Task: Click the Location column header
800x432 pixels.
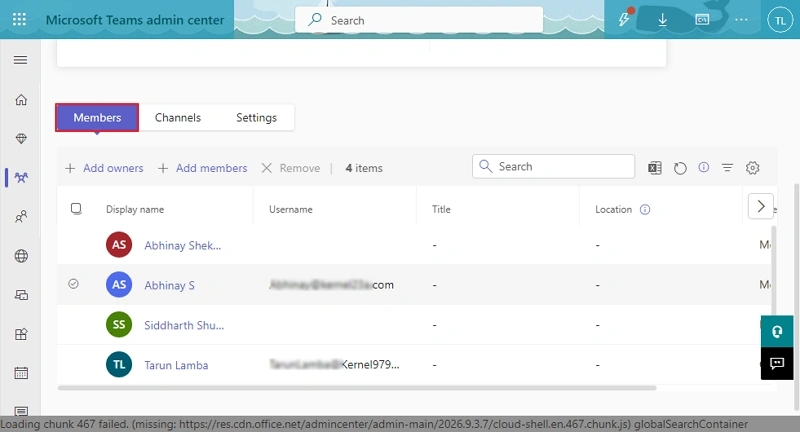Action: [613, 209]
